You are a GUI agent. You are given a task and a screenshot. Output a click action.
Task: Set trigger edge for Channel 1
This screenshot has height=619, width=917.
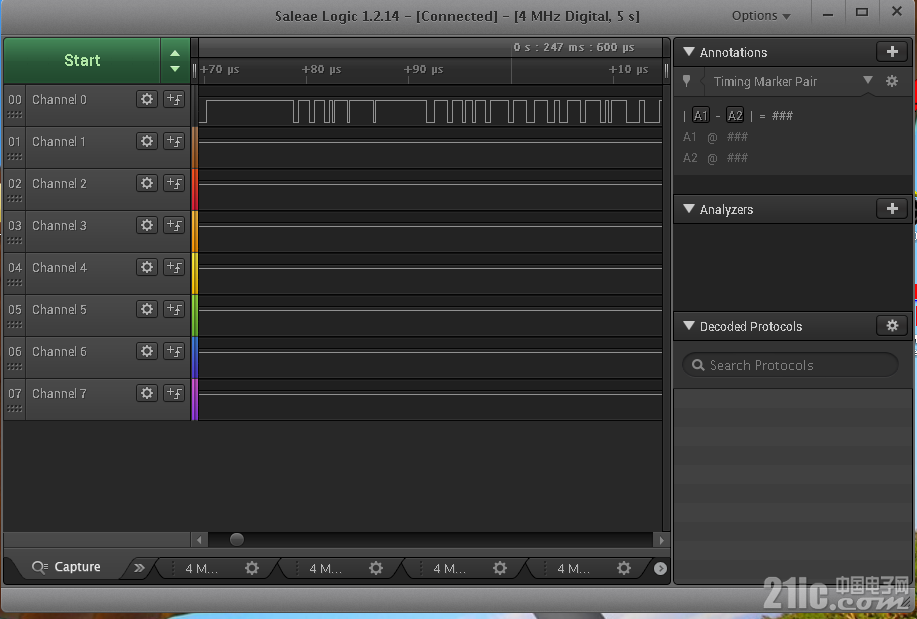174,141
